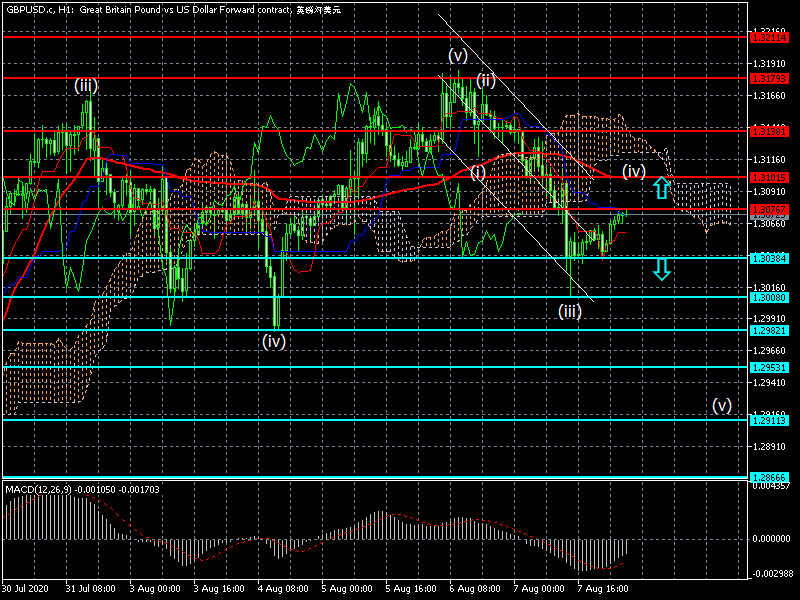Click the cyan up arrow marker
The height and width of the screenshot is (600, 800).
pyautogui.click(x=662, y=187)
